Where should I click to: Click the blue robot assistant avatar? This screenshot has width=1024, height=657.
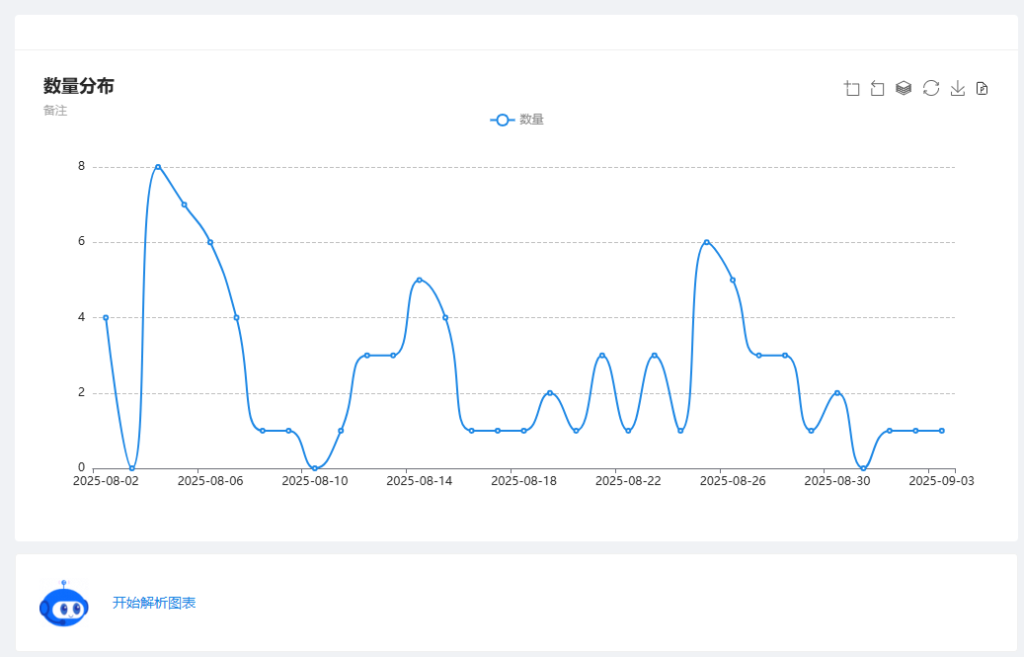[x=63, y=604]
